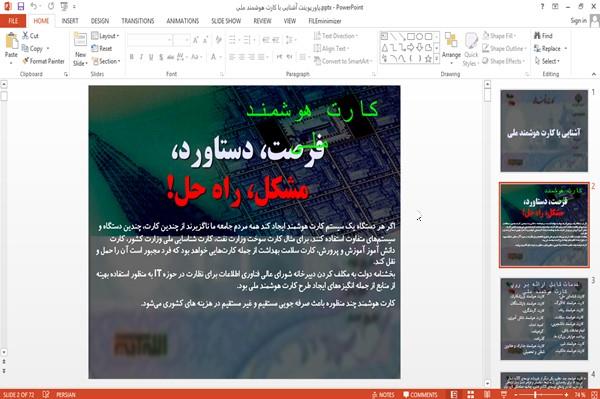Click the Sign in link
The width and height of the screenshot is (600, 399).
[x=578, y=21]
